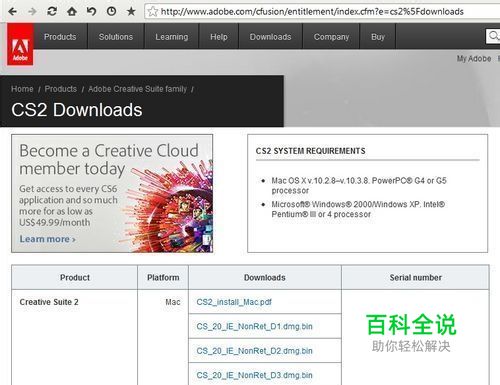Open the Company menu
Viewport: 500px width, 385px height.
click(331, 37)
